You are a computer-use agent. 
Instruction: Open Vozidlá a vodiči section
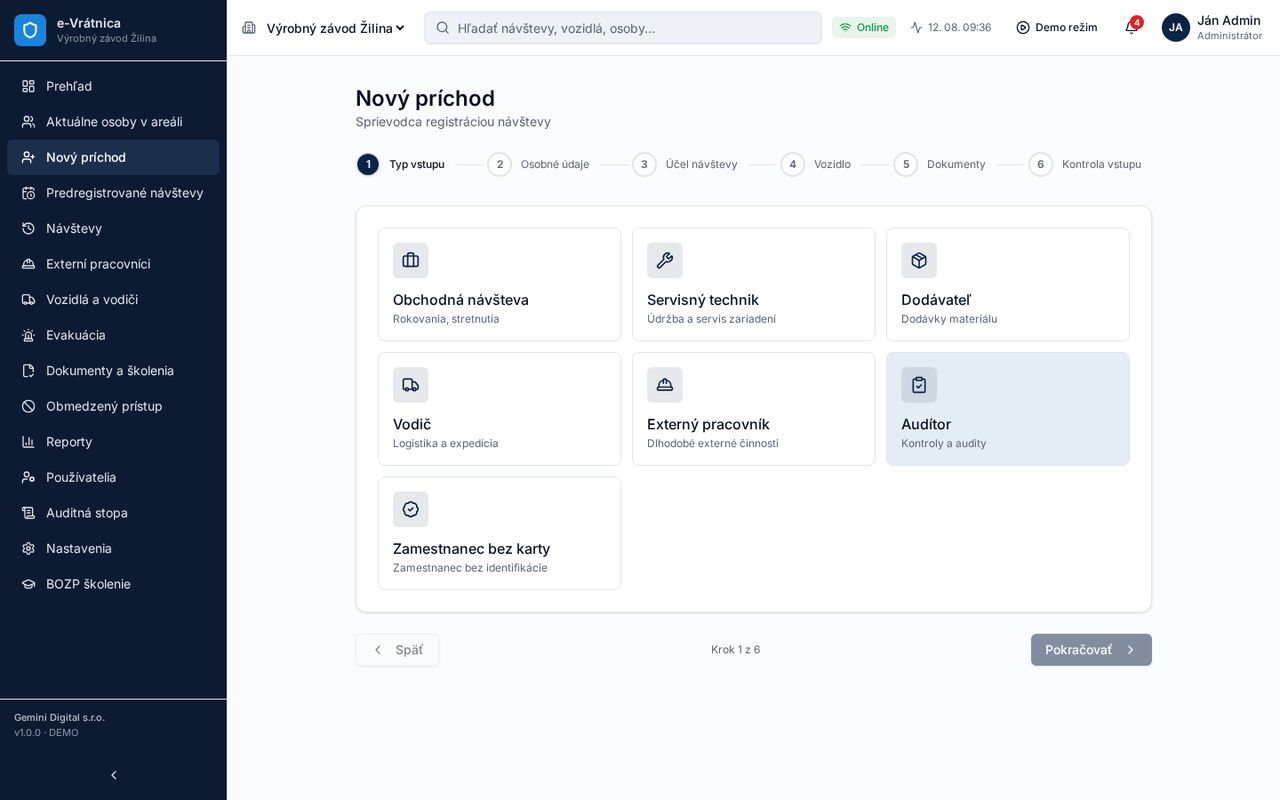pos(113,299)
